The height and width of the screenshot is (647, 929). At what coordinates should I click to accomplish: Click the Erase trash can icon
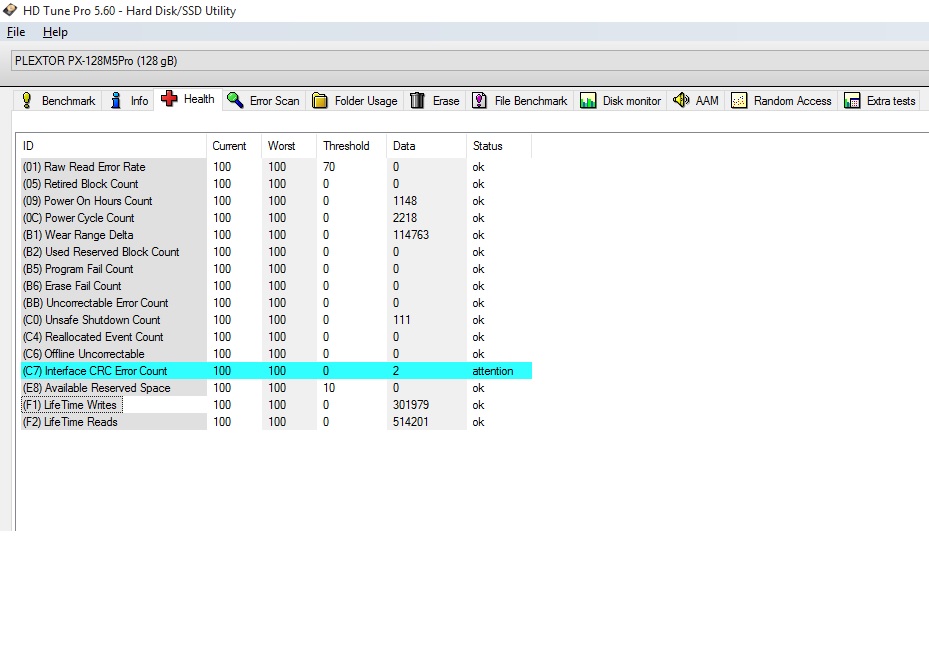(x=417, y=101)
